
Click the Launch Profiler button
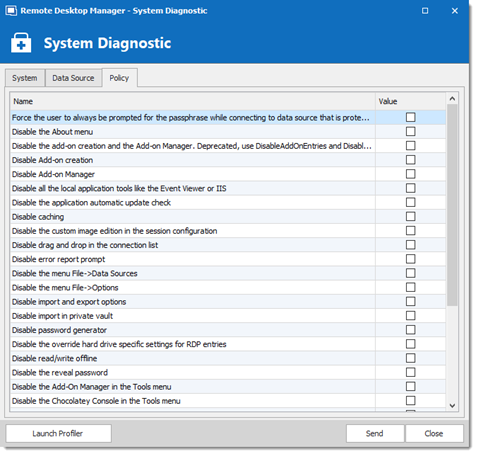(58, 433)
